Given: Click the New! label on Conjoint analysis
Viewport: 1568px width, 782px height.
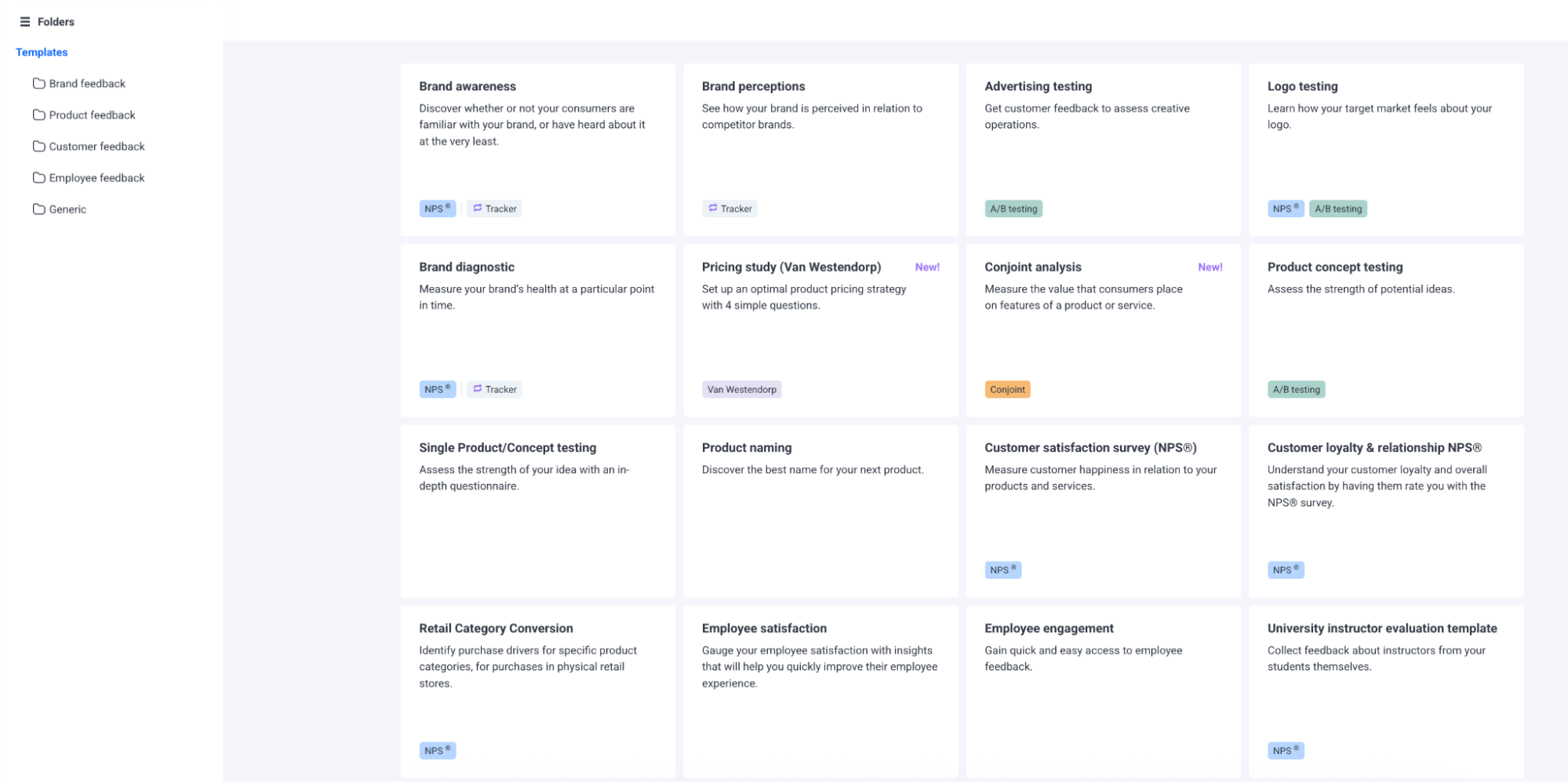Looking at the screenshot, I should (x=1210, y=267).
